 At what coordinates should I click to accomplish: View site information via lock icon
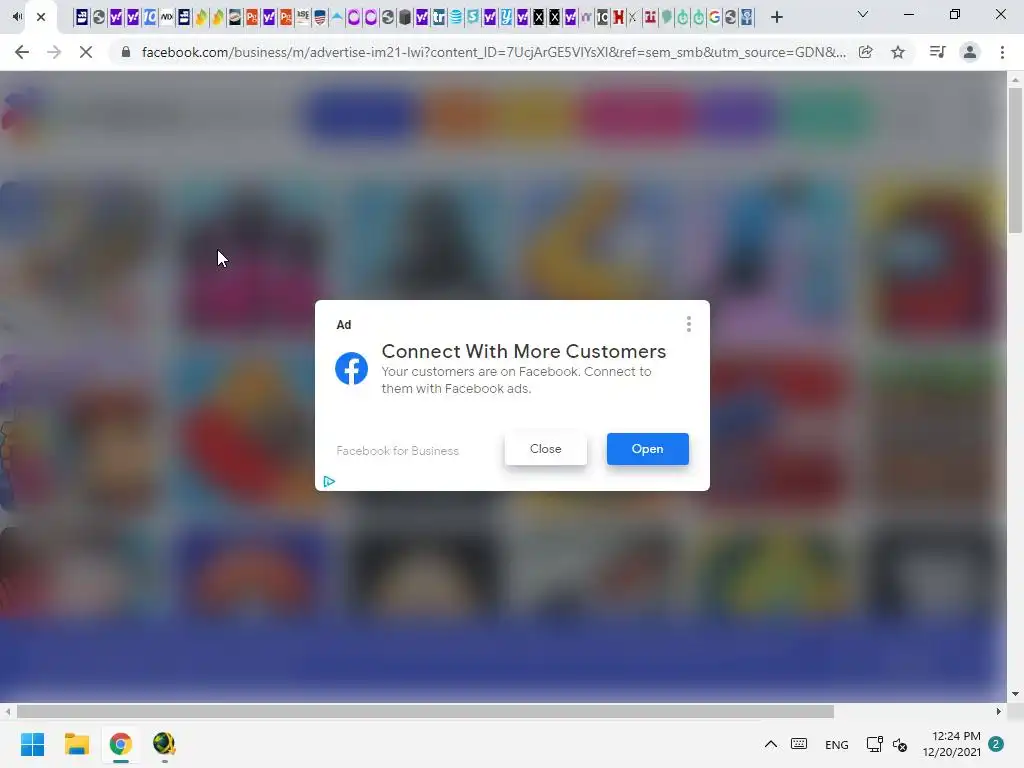[x=126, y=52]
